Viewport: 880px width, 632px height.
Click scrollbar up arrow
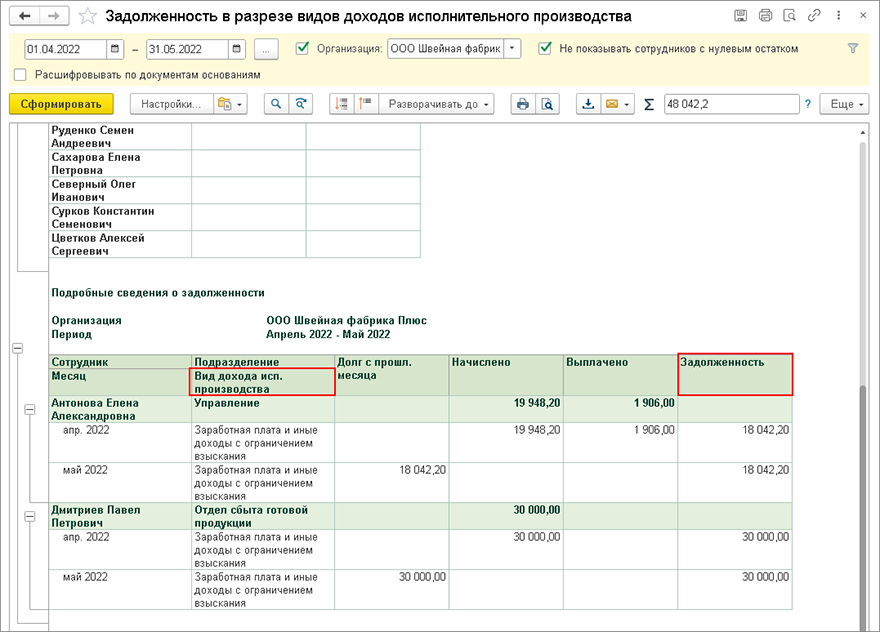click(863, 132)
